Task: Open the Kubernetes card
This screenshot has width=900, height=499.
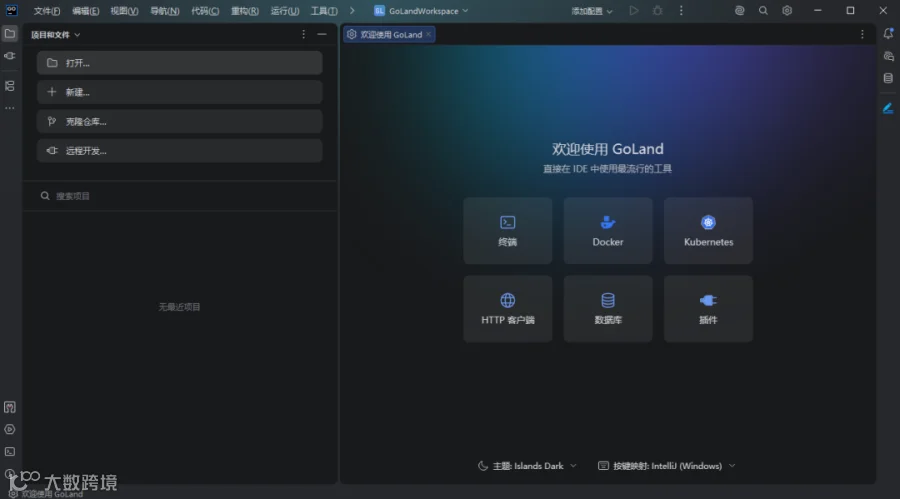Action: (708, 231)
